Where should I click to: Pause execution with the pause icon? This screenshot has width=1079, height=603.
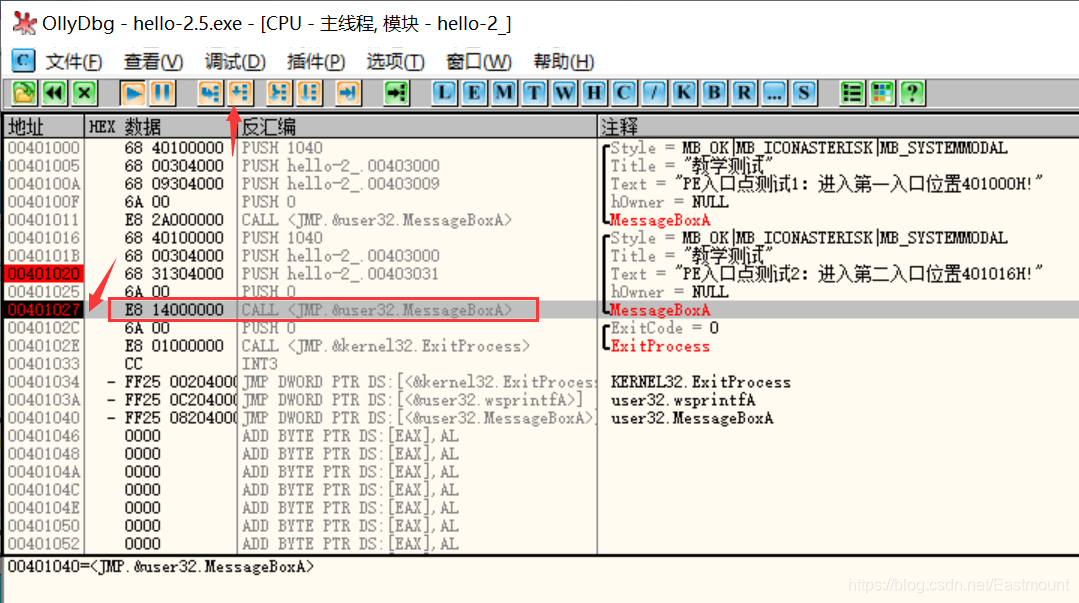(162, 93)
